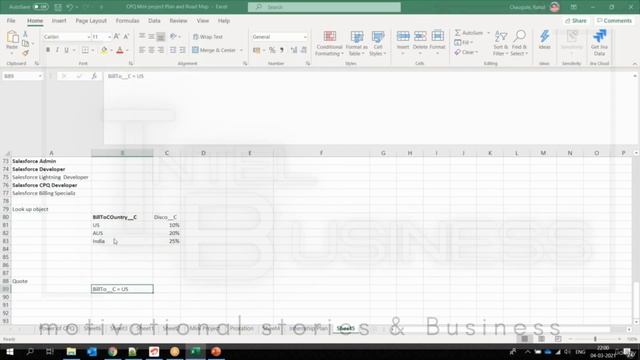Image resolution: width=640 pixels, height=360 pixels.
Task: Click the insert function fx icon
Action: tap(94, 76)
